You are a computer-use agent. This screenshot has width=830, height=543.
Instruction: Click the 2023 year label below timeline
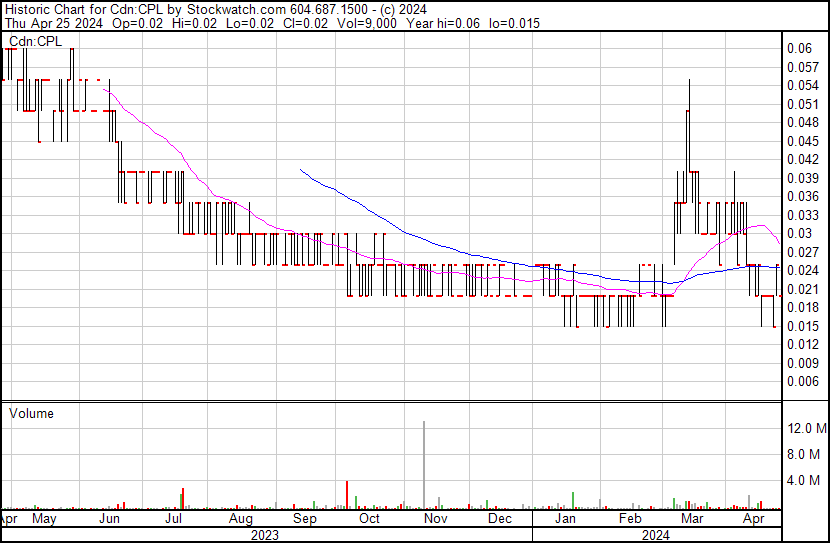pyautogui.click(x=264, y=534)
